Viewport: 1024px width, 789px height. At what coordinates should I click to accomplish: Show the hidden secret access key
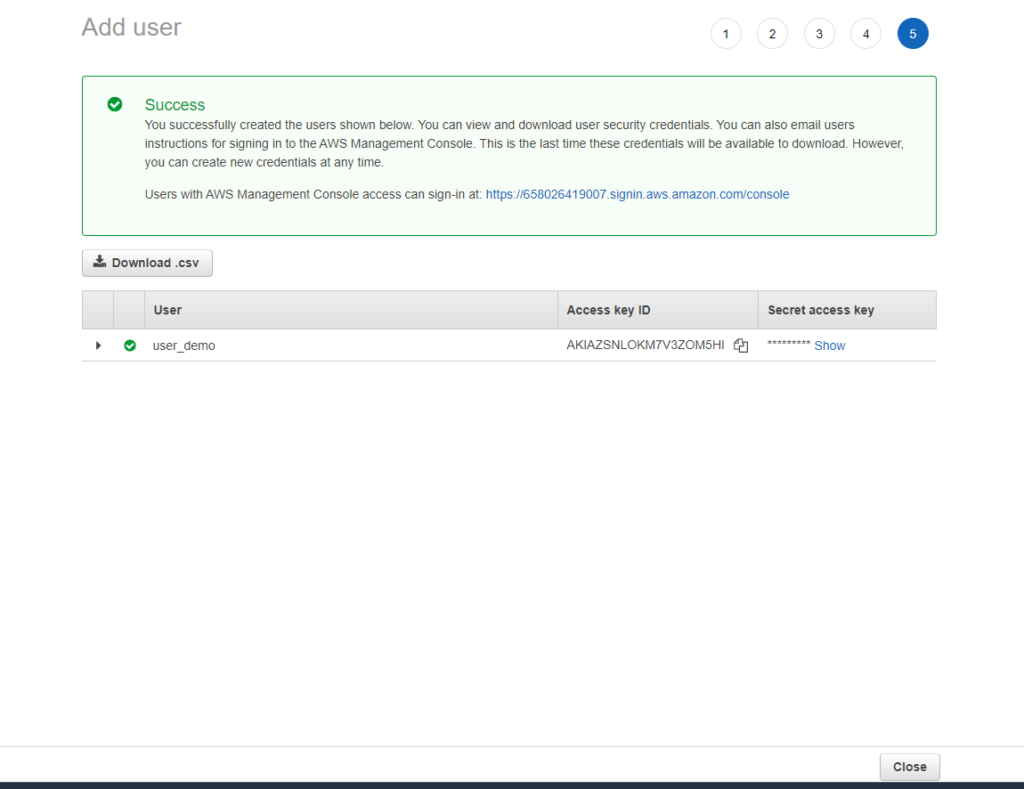[829, 346]
